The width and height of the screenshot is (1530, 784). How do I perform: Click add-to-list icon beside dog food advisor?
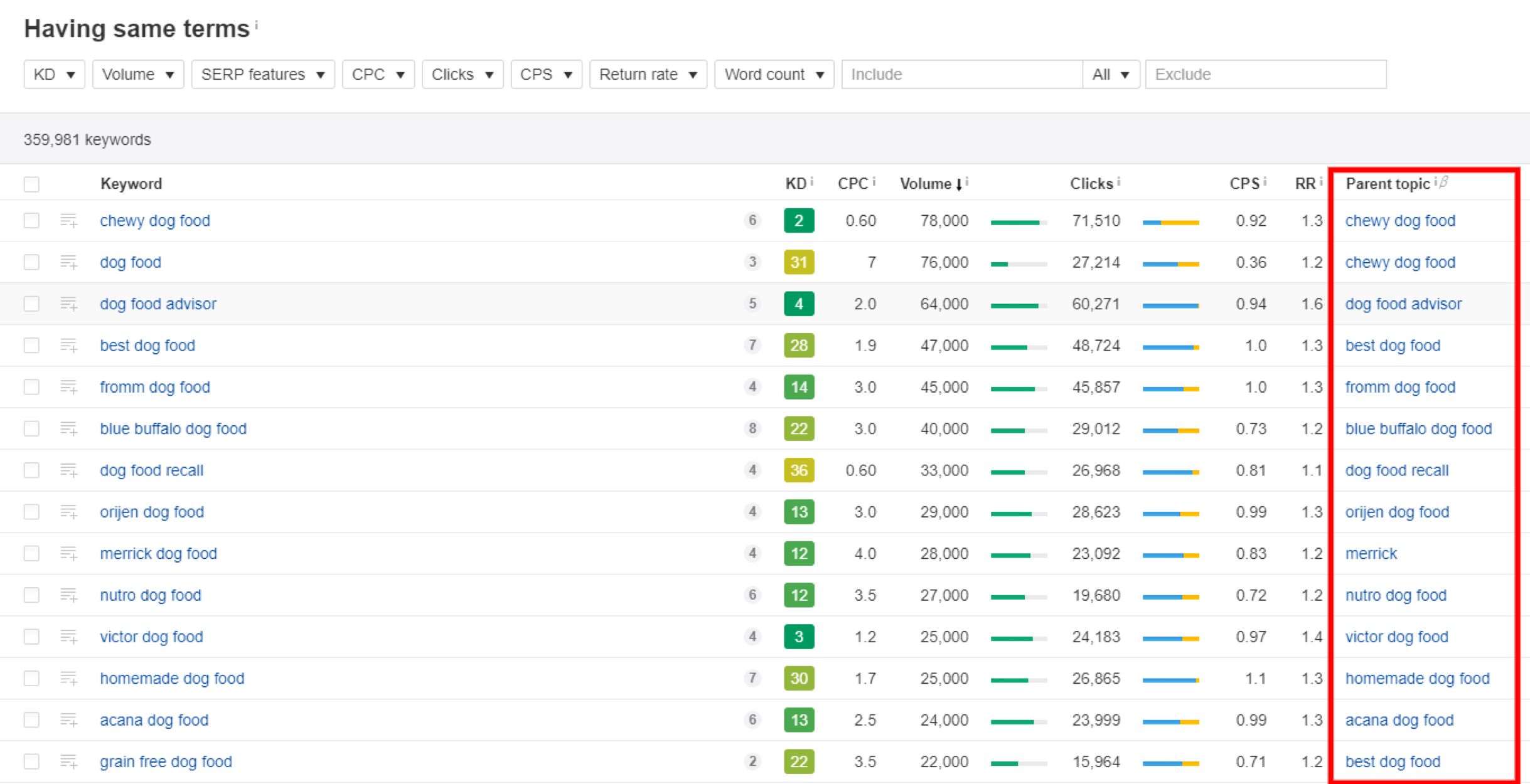coord(68,304)
